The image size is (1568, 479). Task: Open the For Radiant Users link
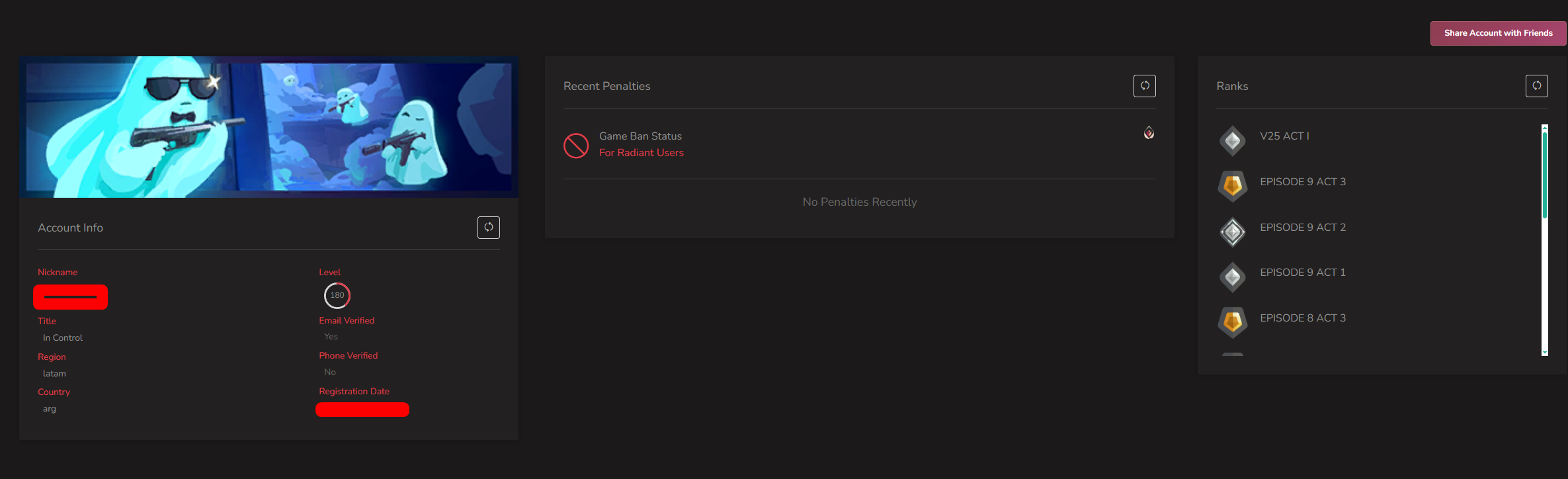point(641,153)
